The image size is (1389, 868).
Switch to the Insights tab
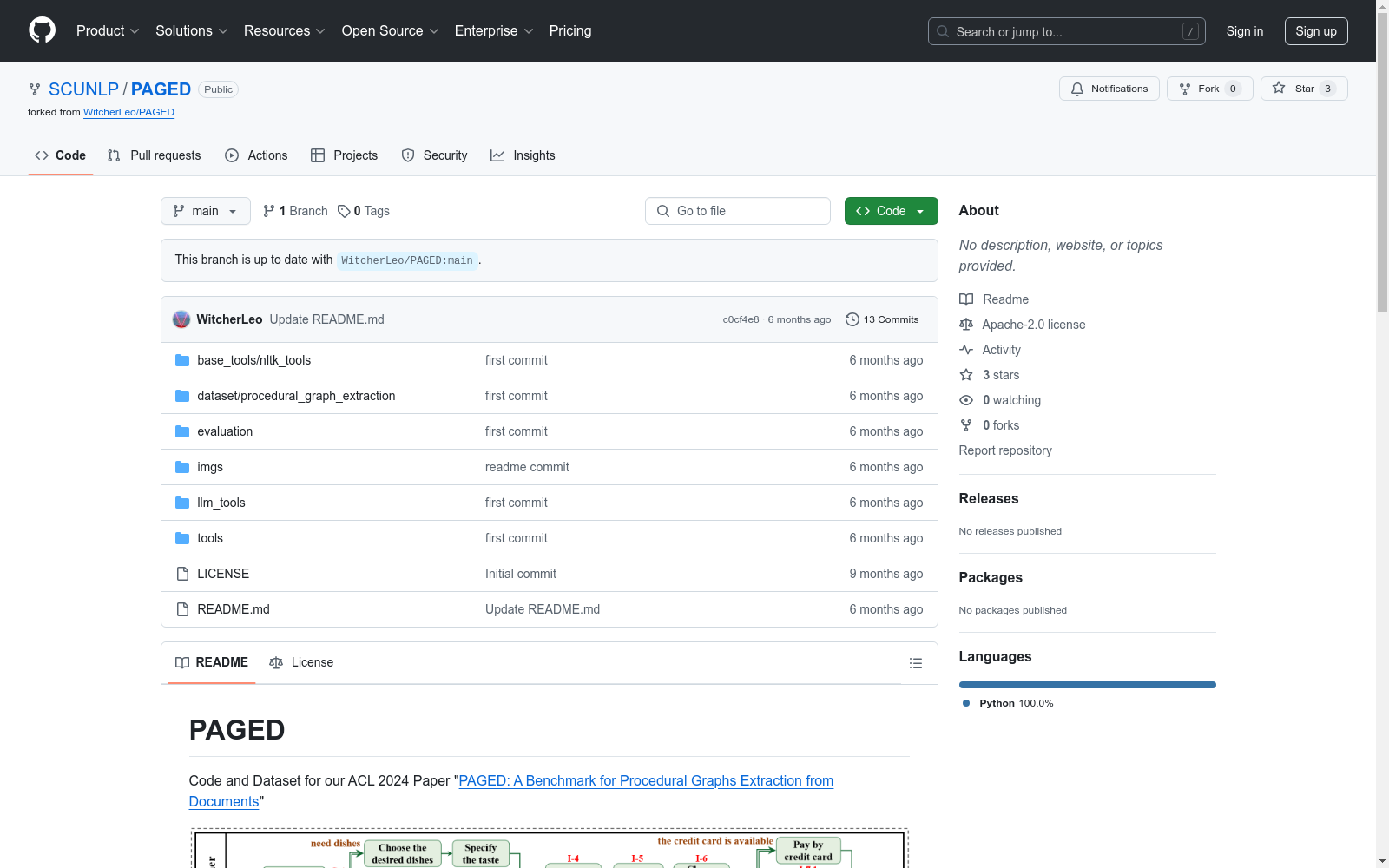coord(523,155)
